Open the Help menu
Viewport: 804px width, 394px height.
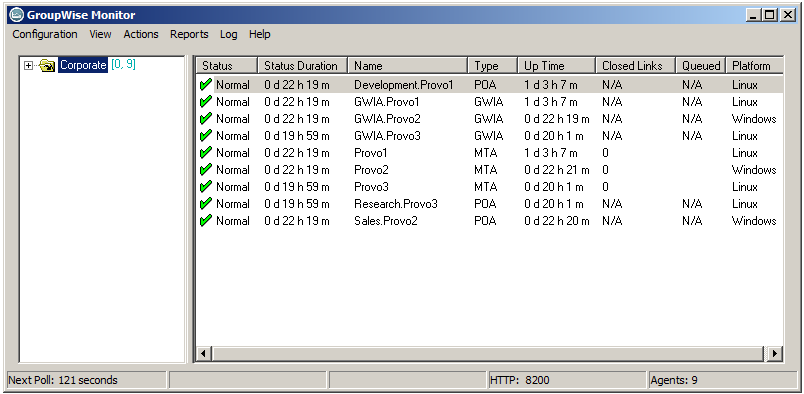pyautogui.click(x=259, y=34)
